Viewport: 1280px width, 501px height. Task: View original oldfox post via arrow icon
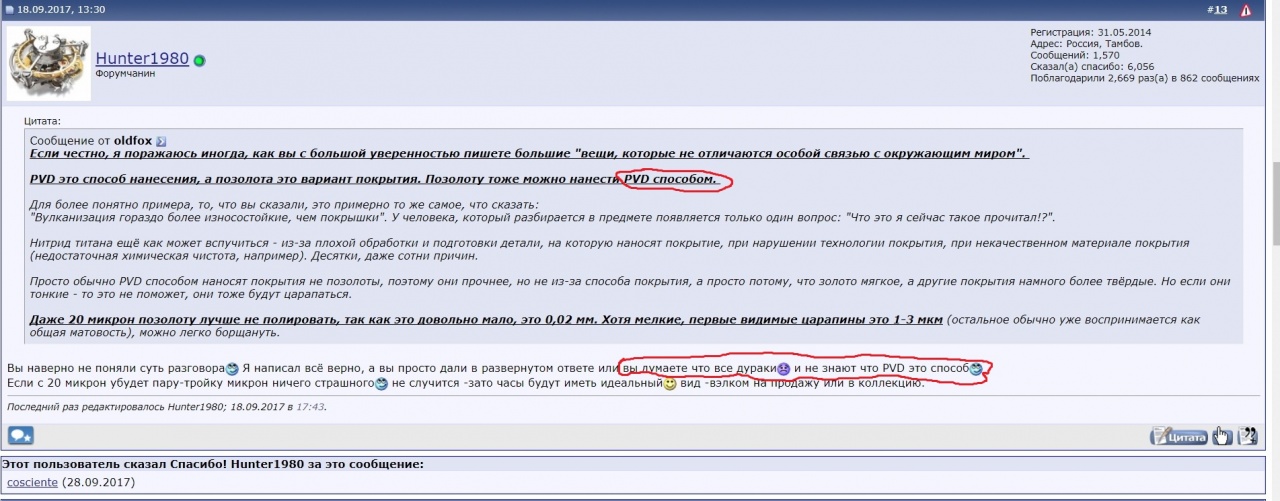pyautogui.click(x=161, y=141)
